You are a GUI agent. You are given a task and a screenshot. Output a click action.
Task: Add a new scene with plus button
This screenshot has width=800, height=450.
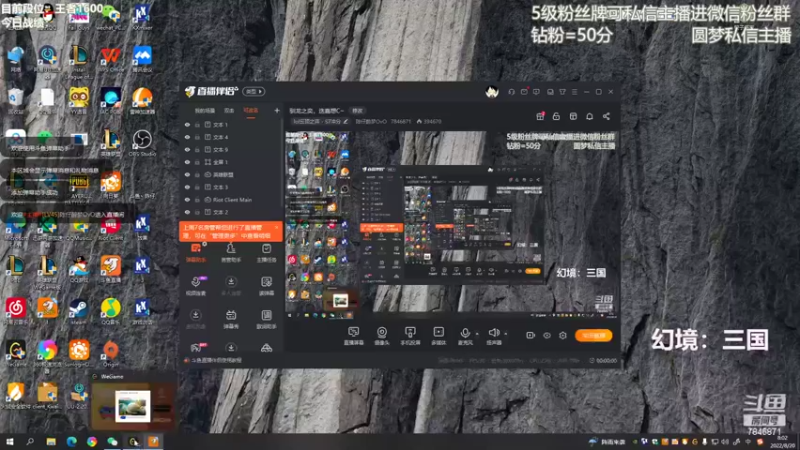coord(277,110)
